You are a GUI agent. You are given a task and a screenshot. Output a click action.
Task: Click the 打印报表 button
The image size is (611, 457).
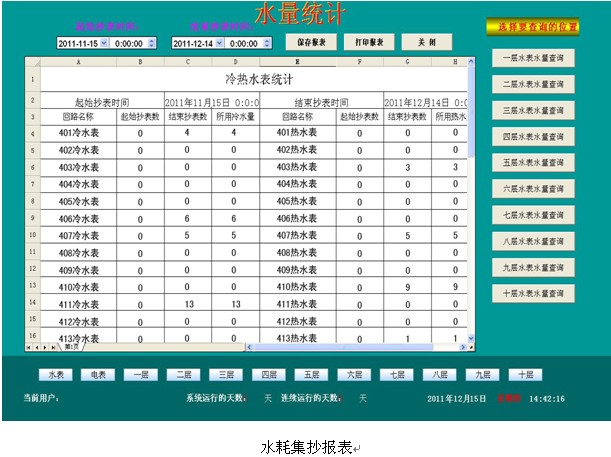pyautogui.click(x=368, y=42)
